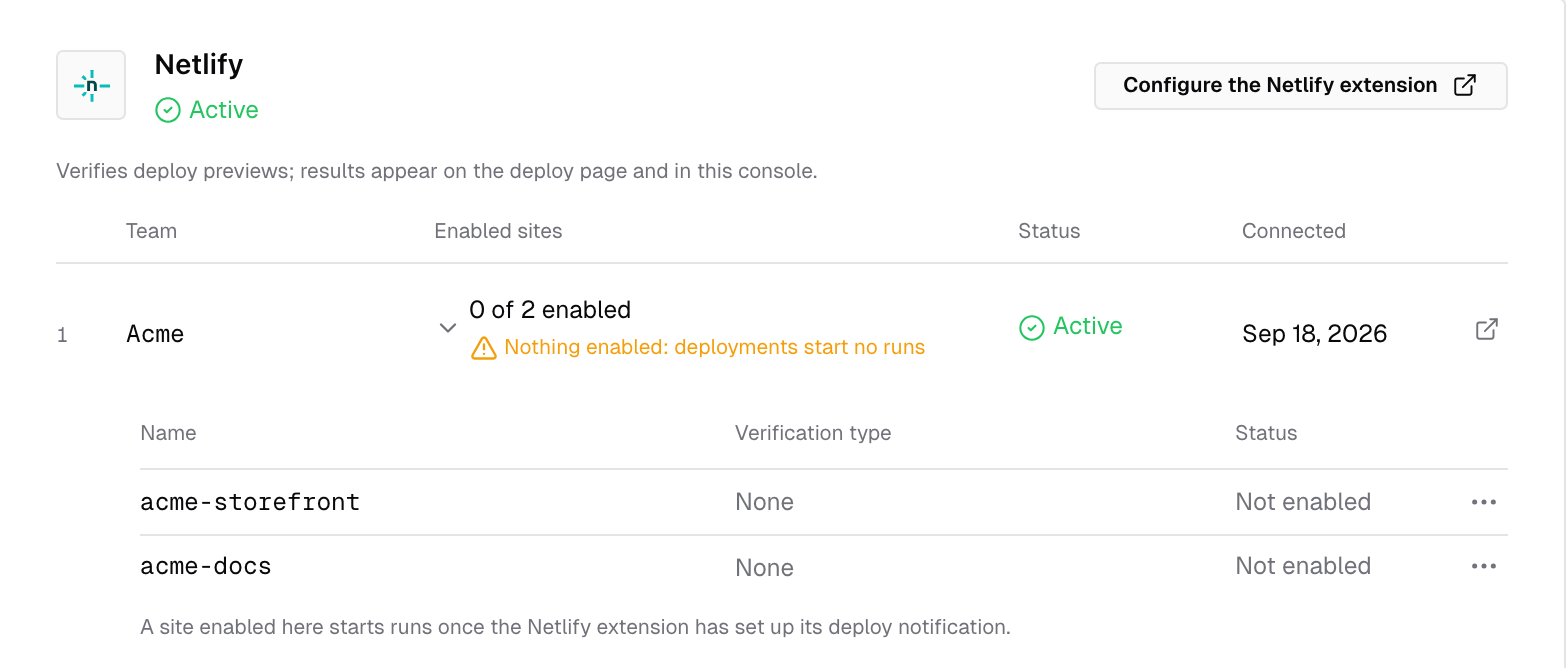Click the "Verifies deploy previews" description text
1566x668 pixels.
(x=437, y=171)
